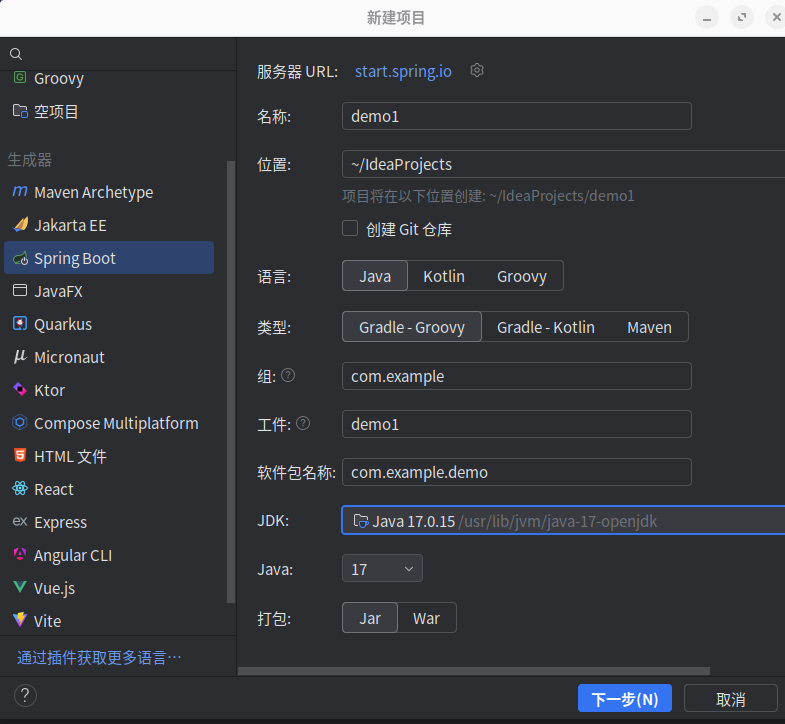
Task: Open 通过插件获取更多语言 link
Action: (x=99, y=657)
